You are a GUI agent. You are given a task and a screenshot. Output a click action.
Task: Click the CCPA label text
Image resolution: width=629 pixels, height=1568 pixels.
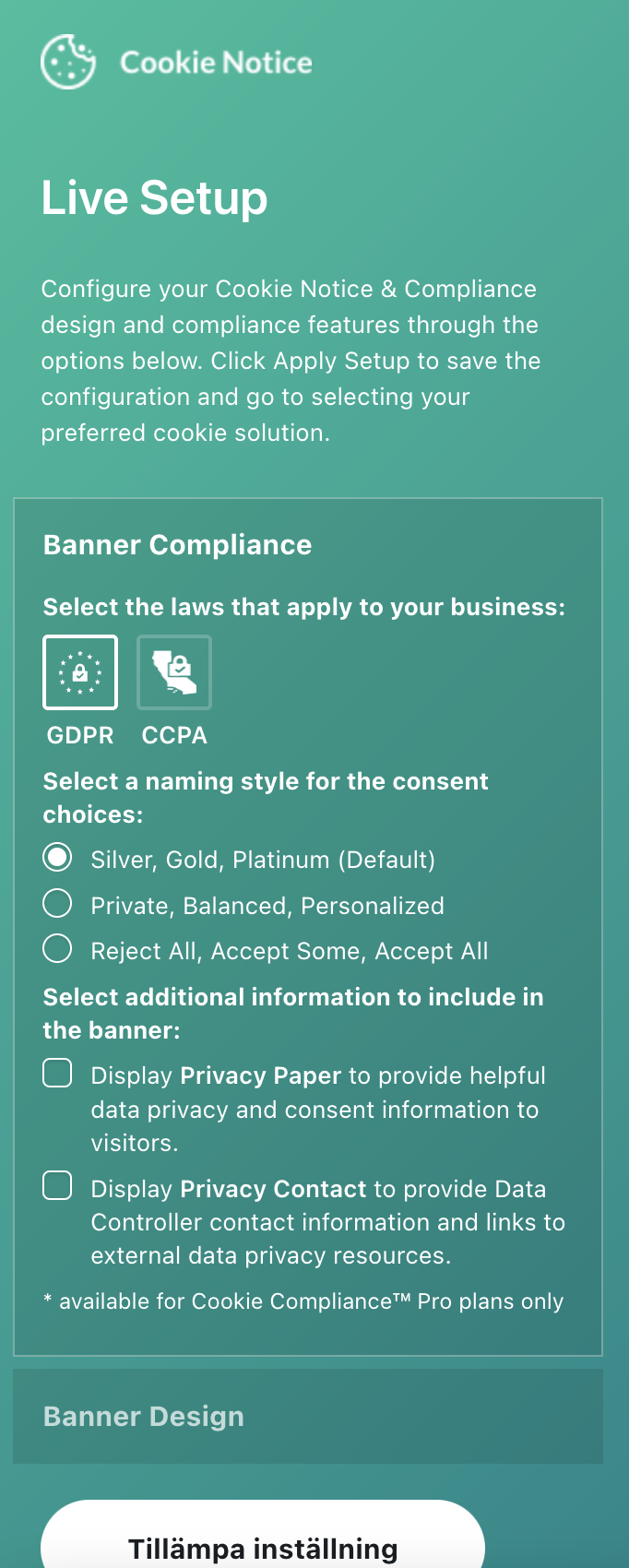pyautogui.click(x=174, y=735)
